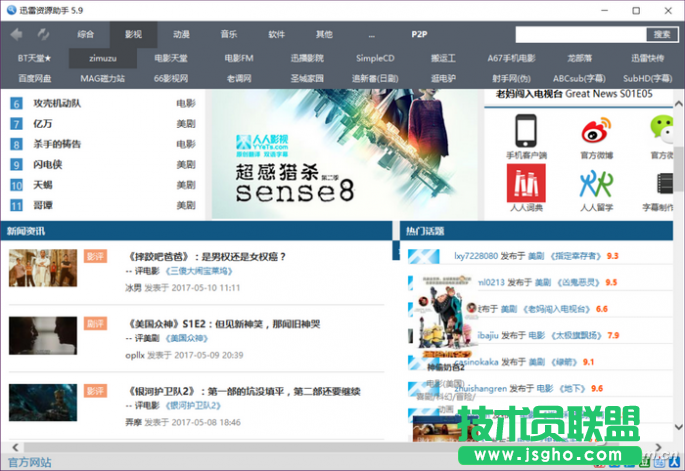This screenshot has height=471, width=685.
Task: Switch to the 其他 tab
Action: click(324, 34)
